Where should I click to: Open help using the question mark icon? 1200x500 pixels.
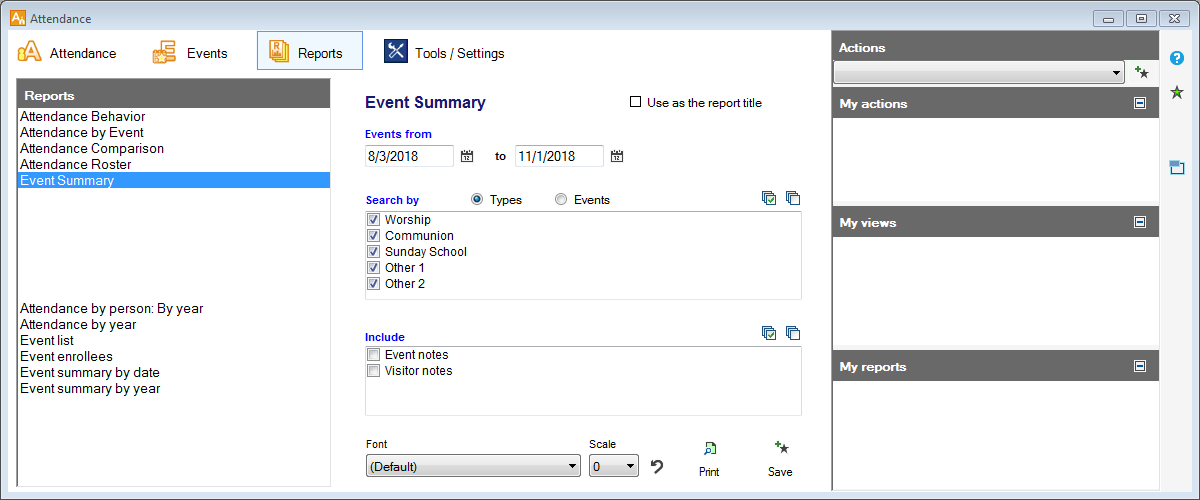pyautogui.click(x=1177, y=58)
